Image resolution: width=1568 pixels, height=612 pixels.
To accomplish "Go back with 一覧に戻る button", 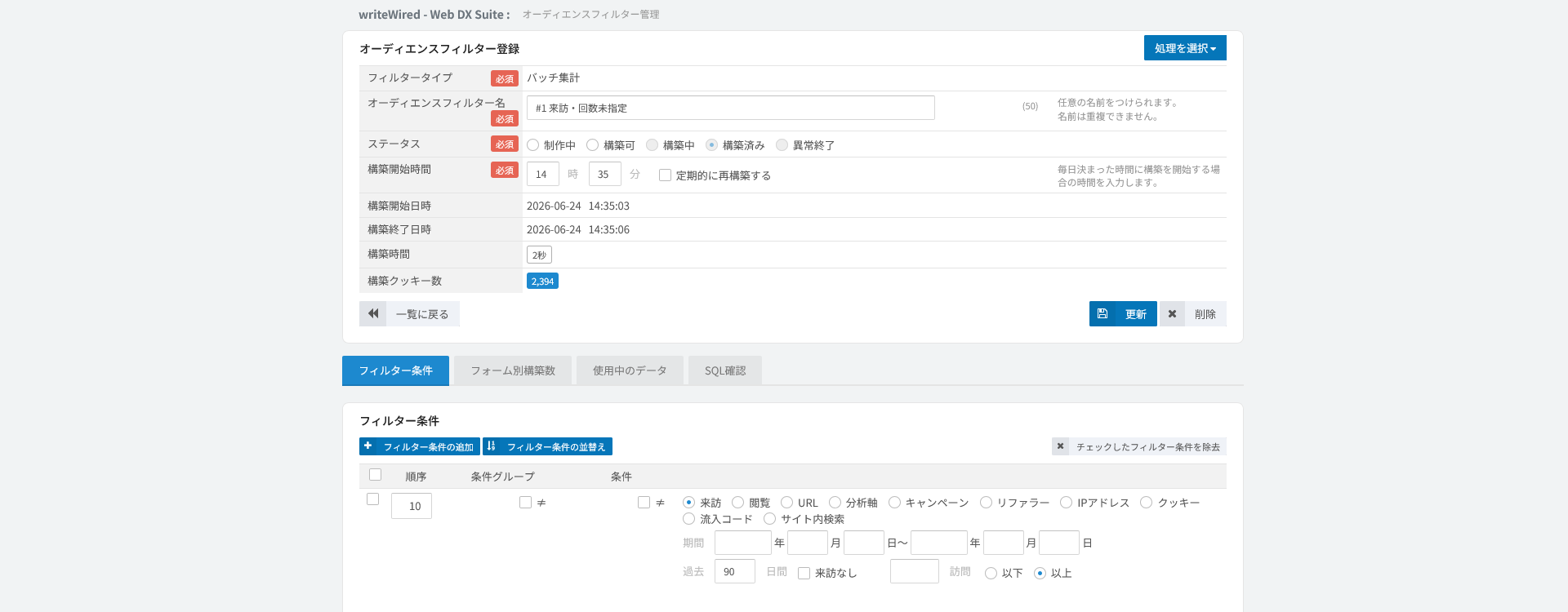I will coord(409,313).
